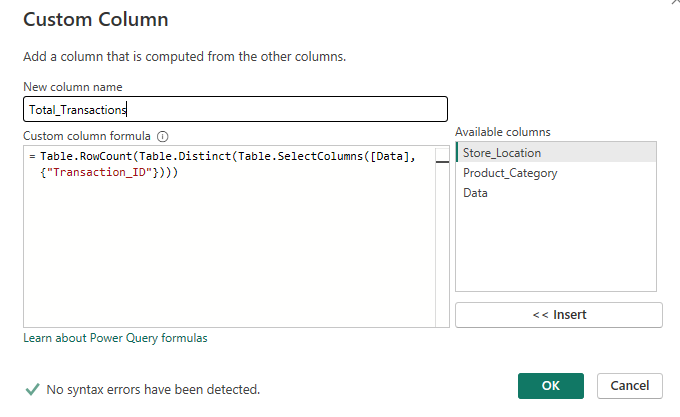
Task: Select Store_Location in Available columns
Action: tap(502, 153)
